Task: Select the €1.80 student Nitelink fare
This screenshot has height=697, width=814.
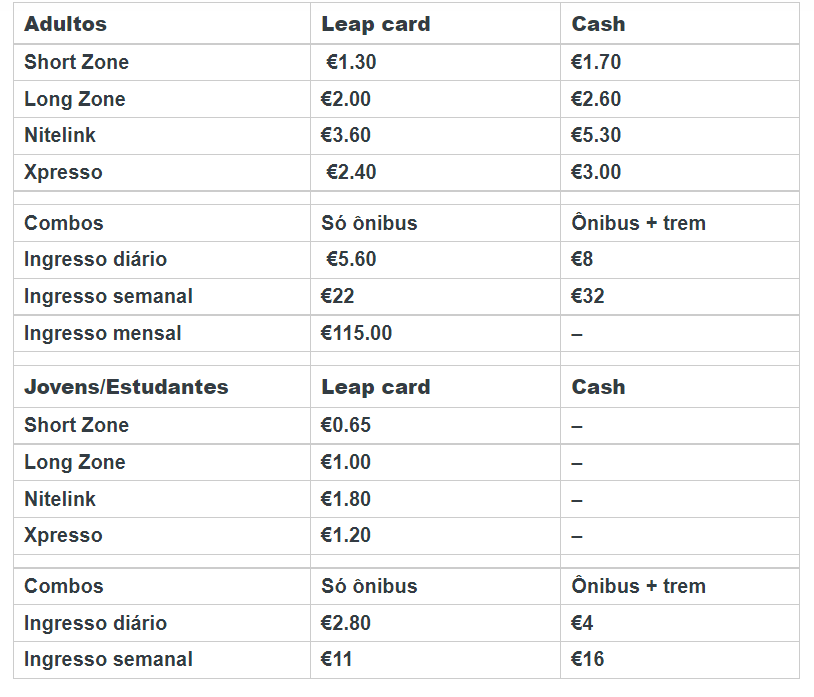Action: tap(346, 499)
